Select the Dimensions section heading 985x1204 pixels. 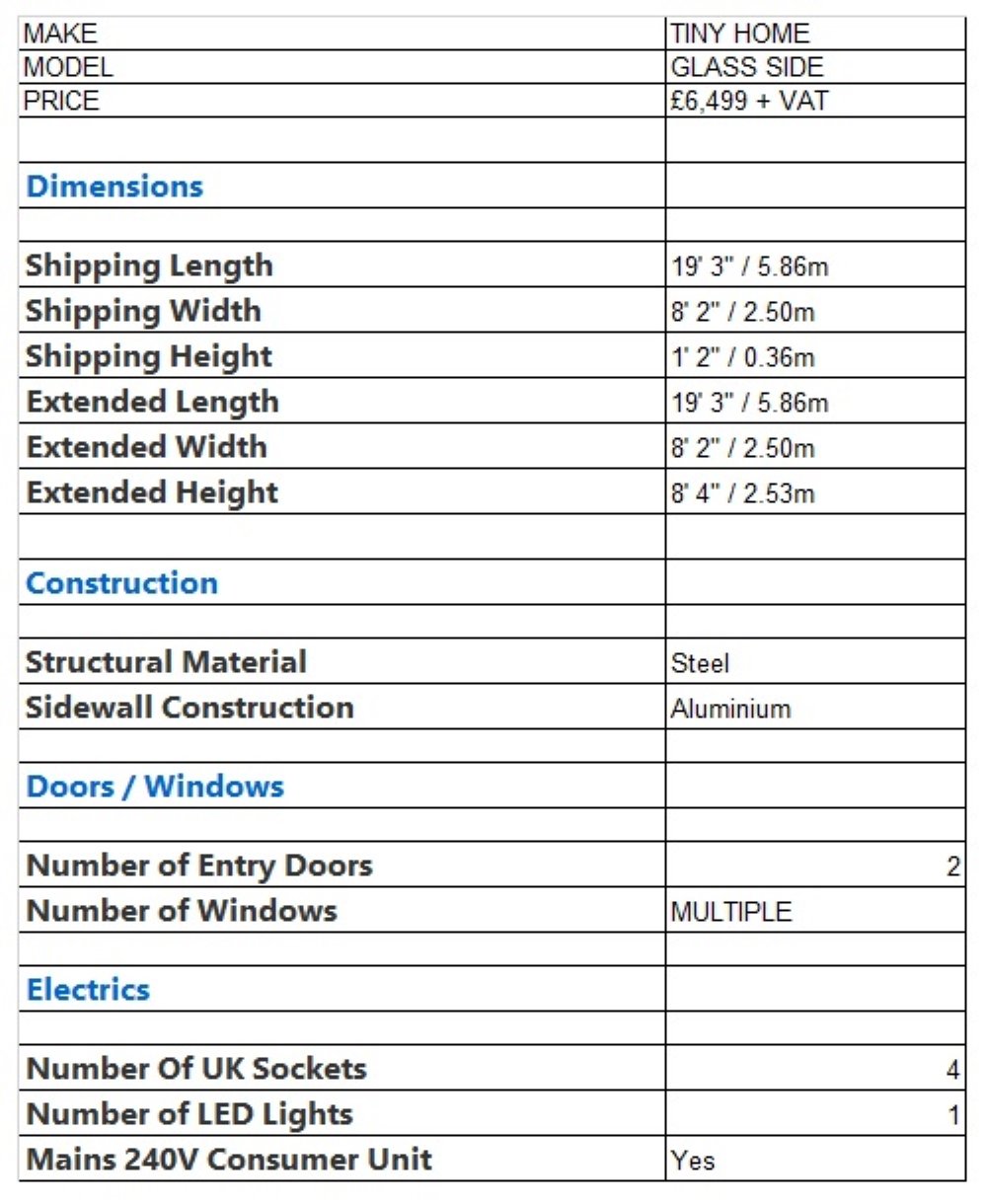click(114, 187)
